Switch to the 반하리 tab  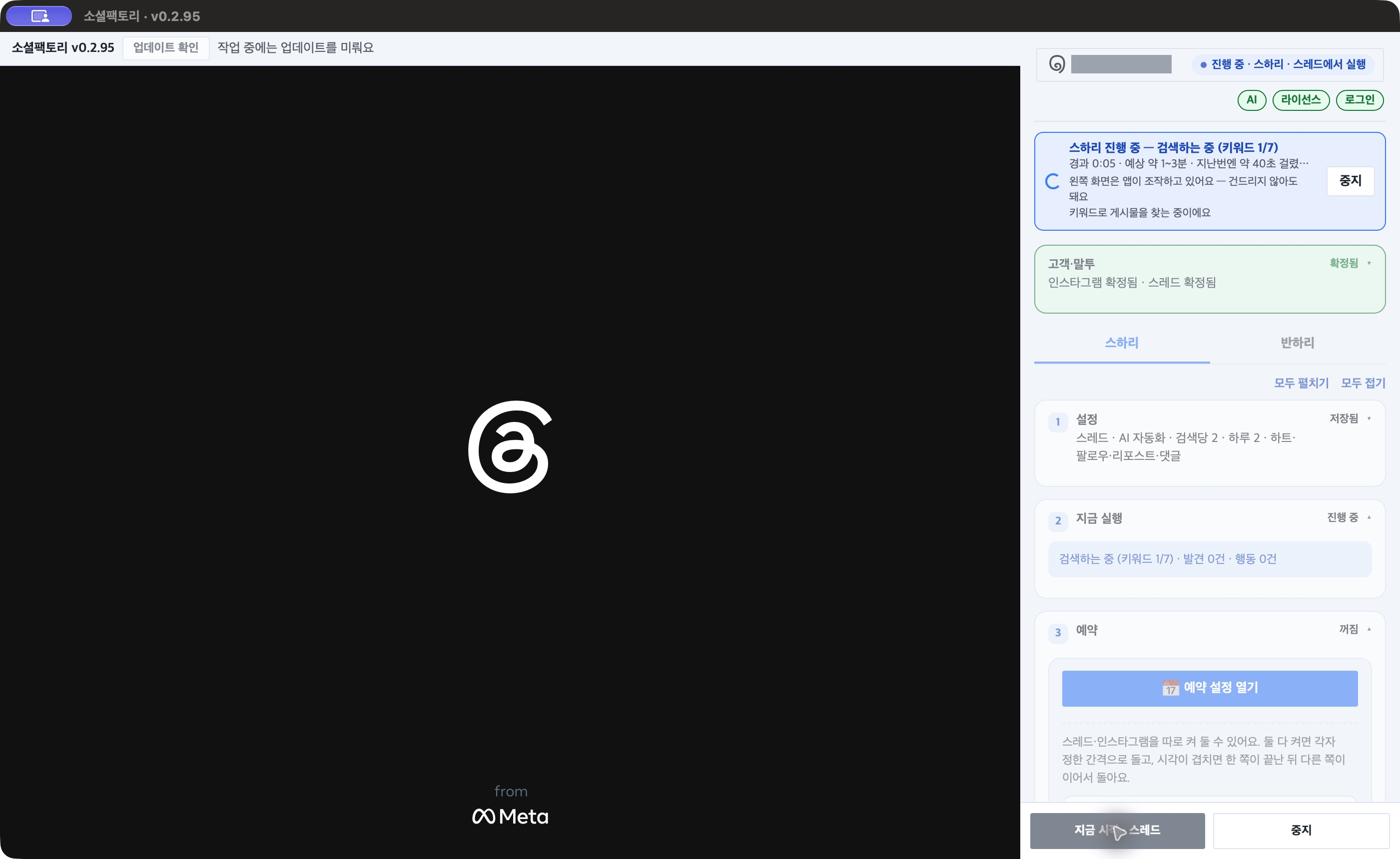(1297, 343)
